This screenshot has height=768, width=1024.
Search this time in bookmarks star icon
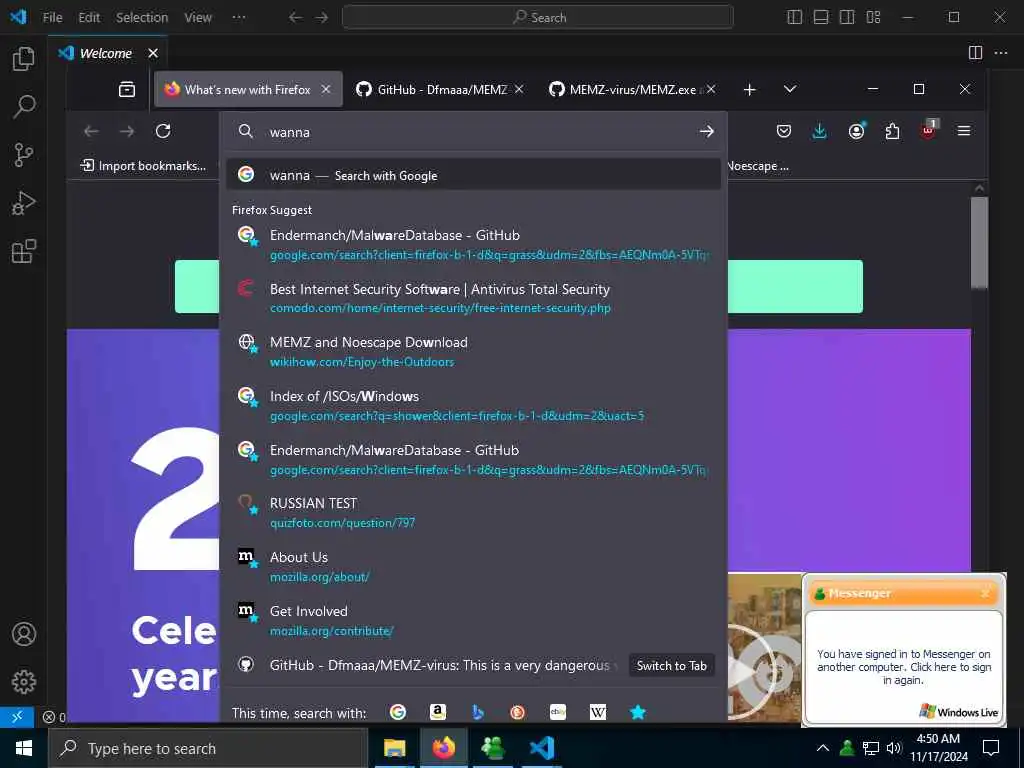(x=638, y=712)
